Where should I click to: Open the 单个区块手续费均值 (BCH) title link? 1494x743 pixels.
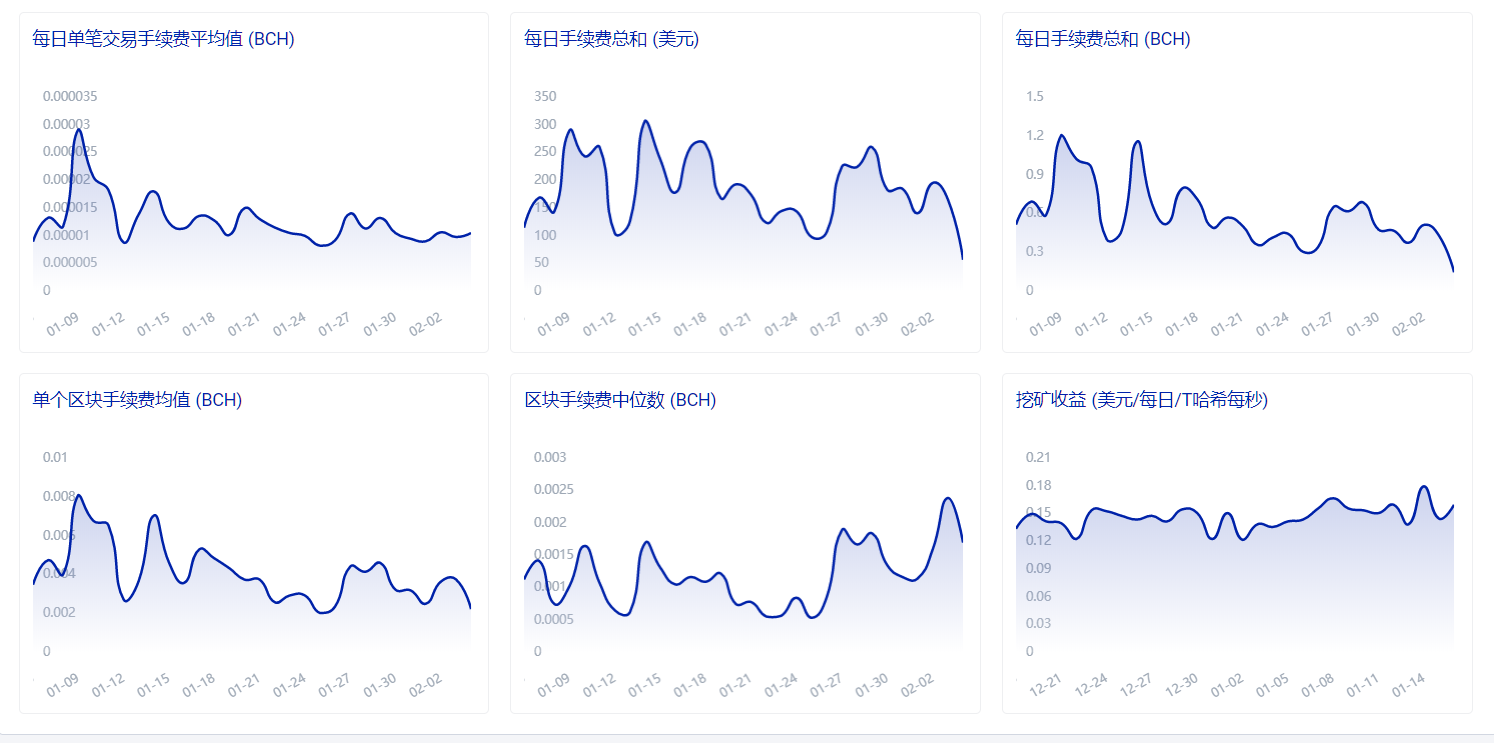[137, 400]
